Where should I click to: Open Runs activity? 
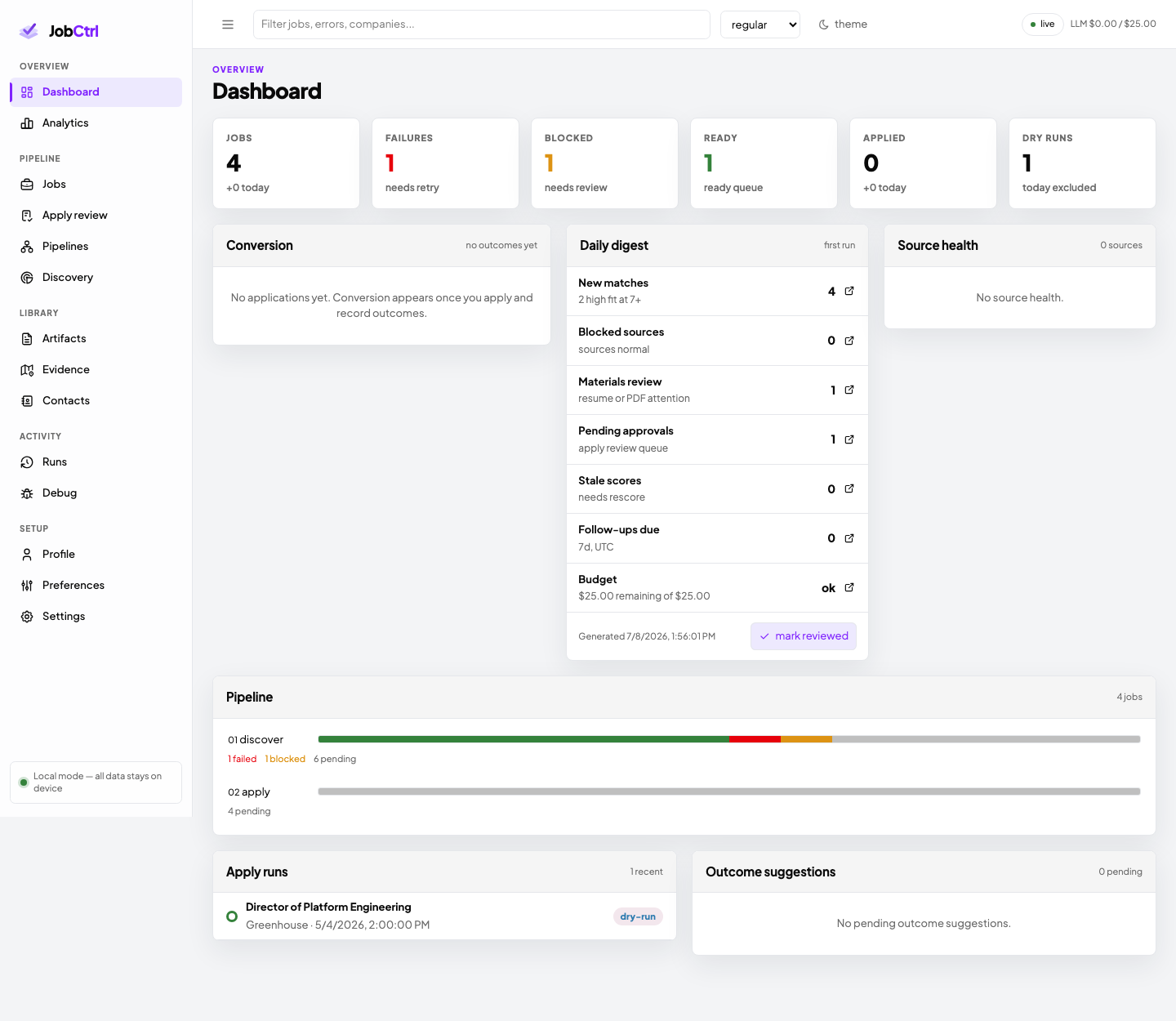click(x=96, y=462)
